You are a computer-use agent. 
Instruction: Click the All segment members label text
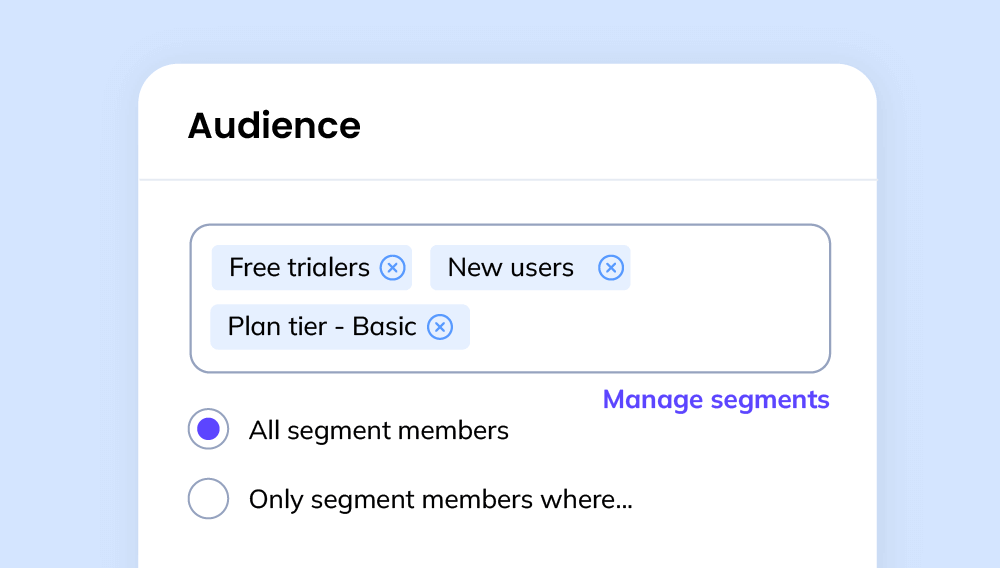379,430
